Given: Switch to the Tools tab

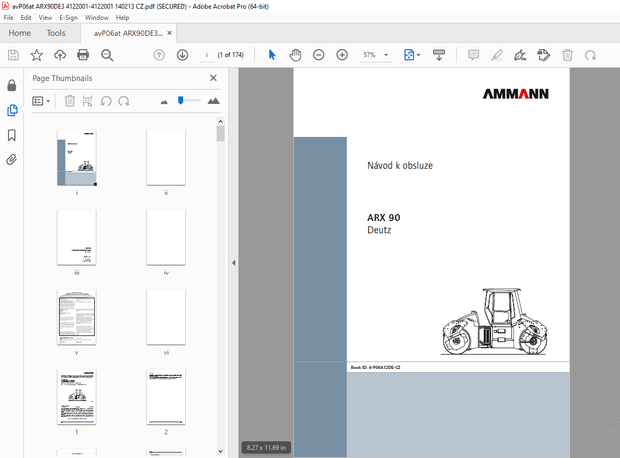Looking at the screenshot, I should click(56, 33).
